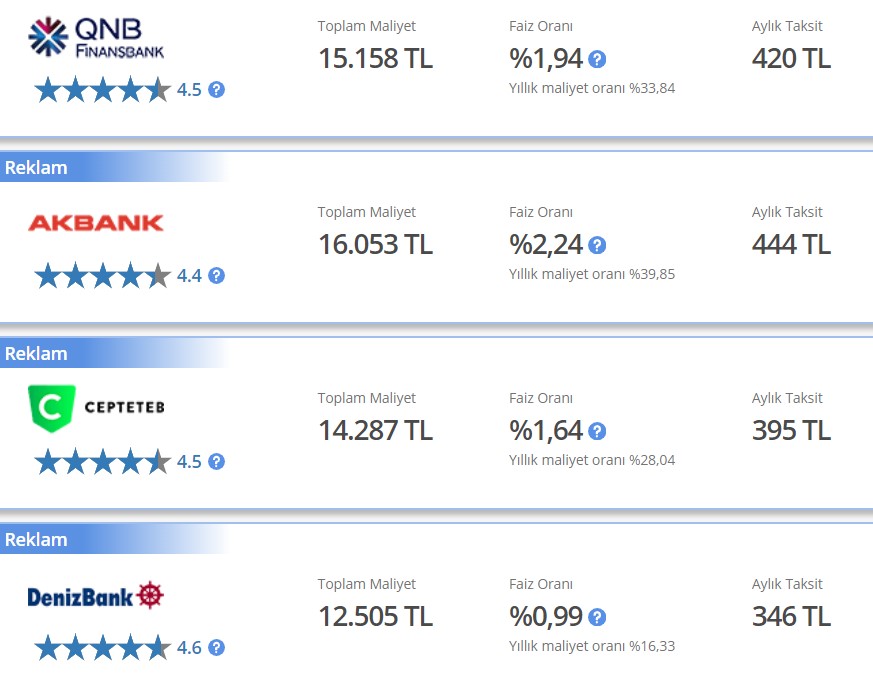Click the 395 TL monthly installment
Image resolution: width=873 pixels, height=683 pixels.
point(791,431)
